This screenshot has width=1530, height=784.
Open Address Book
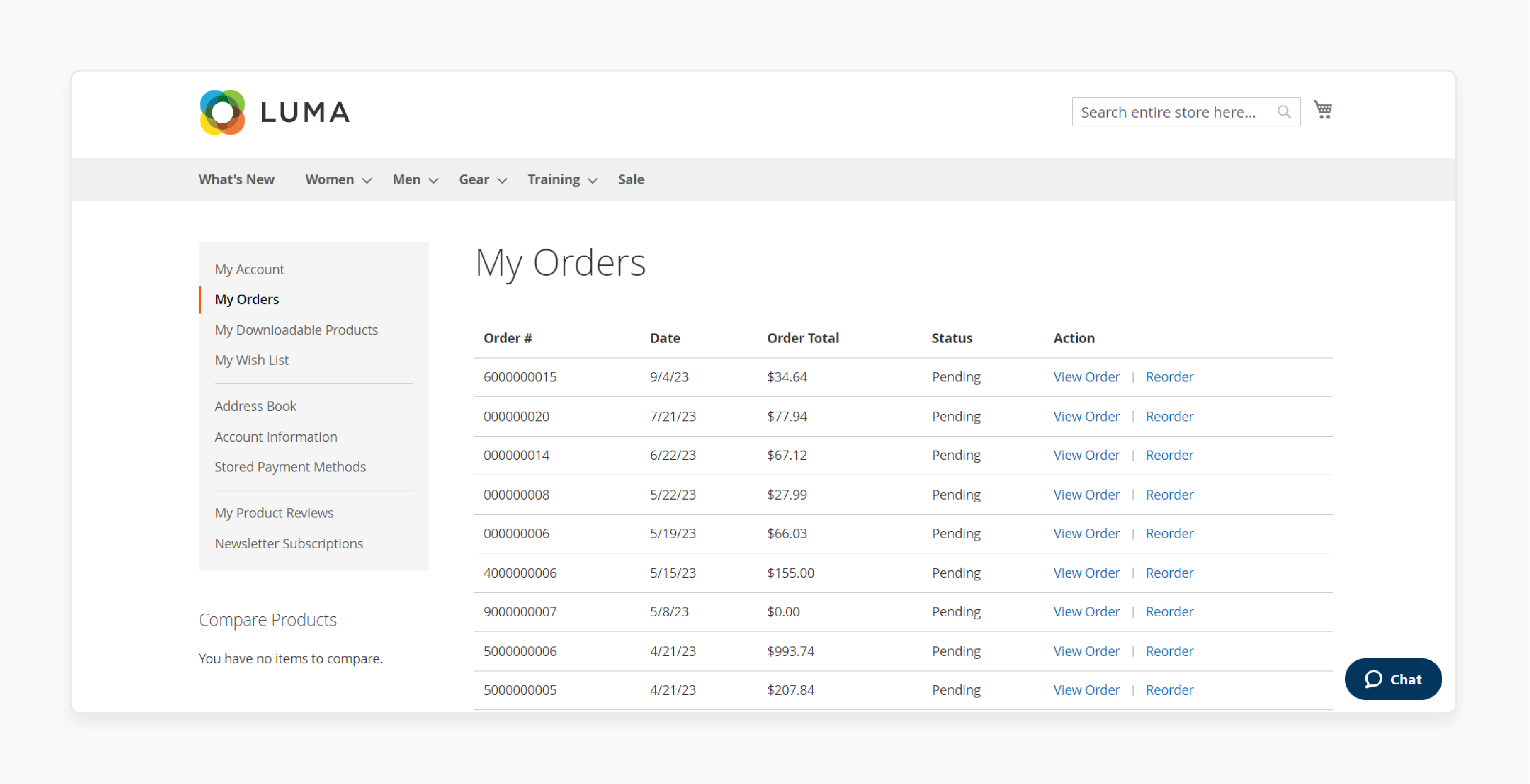(255, 406)
